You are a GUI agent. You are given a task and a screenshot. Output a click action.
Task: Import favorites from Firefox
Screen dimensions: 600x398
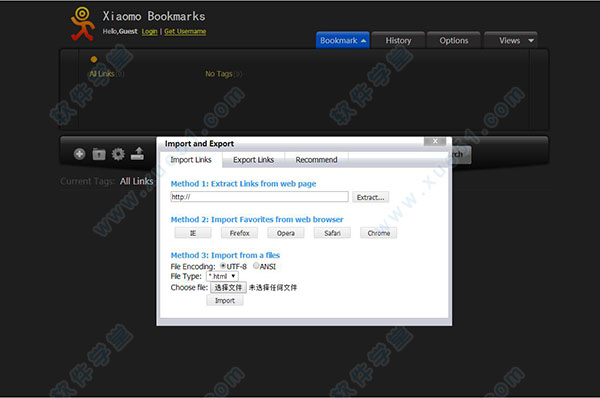click(240, 233)
